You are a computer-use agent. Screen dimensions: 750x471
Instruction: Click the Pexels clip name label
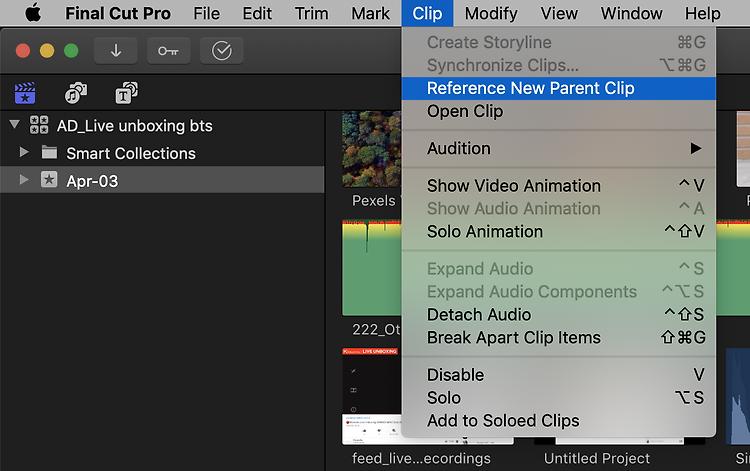[x=375, y=200]
